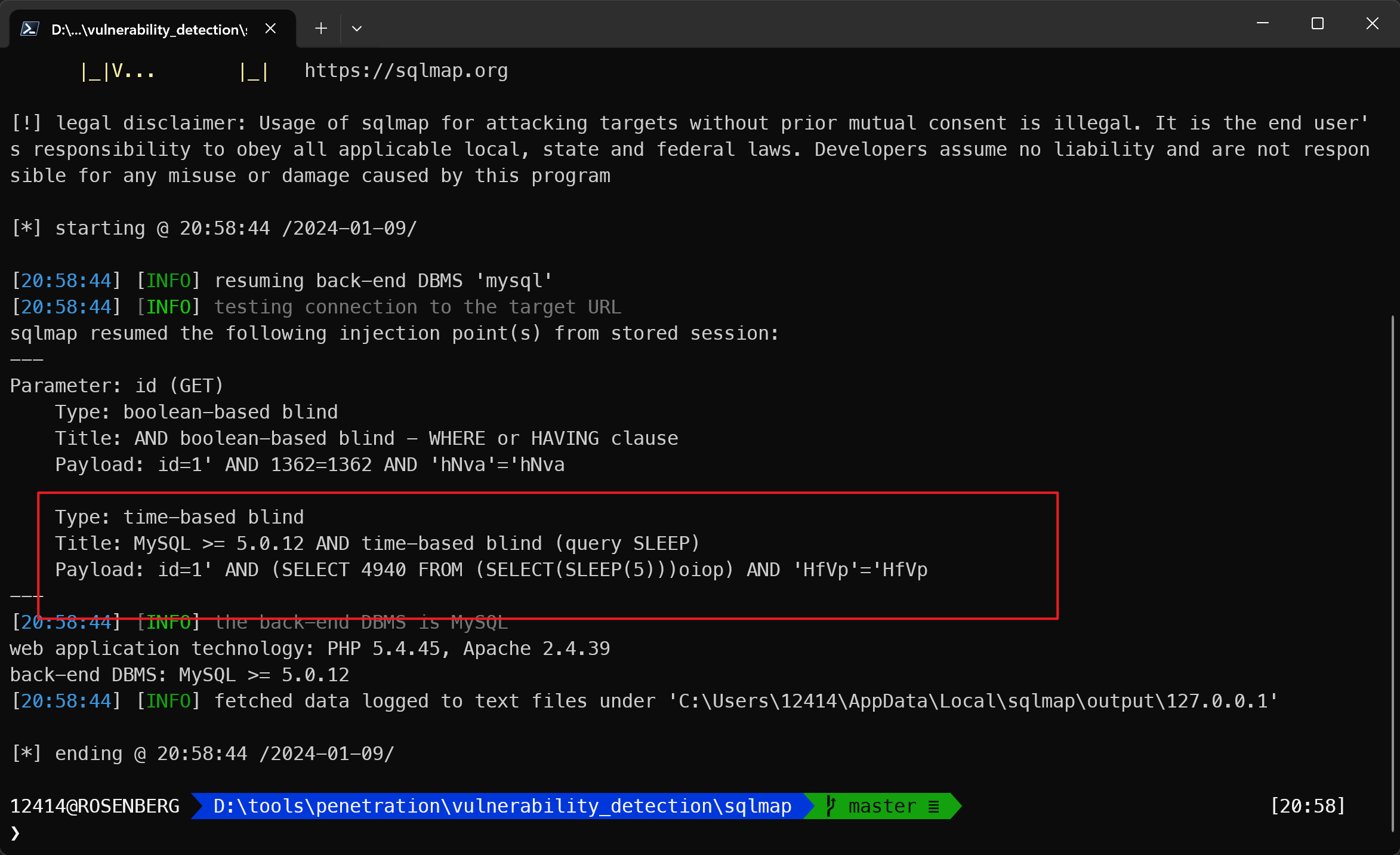Click the git branch icon beside master
This screenshot has height=855, width=1400.
tap(831, 806)
